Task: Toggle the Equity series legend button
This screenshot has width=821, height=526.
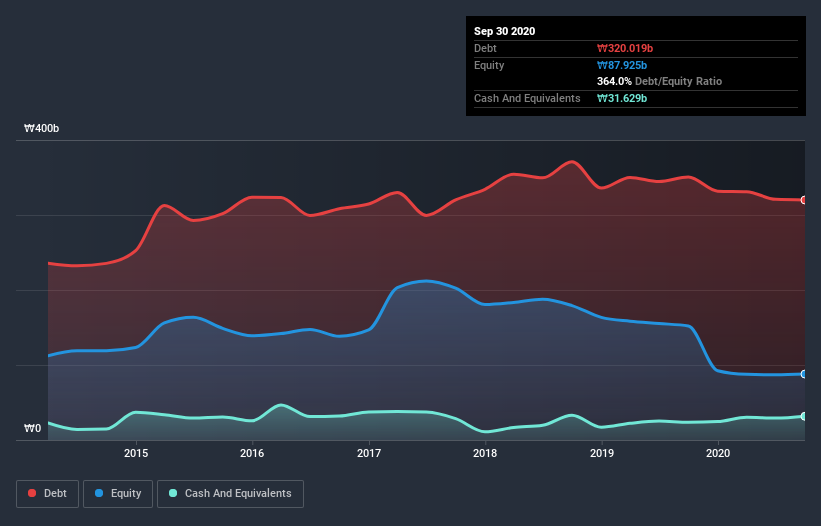Action: point(118,494)
